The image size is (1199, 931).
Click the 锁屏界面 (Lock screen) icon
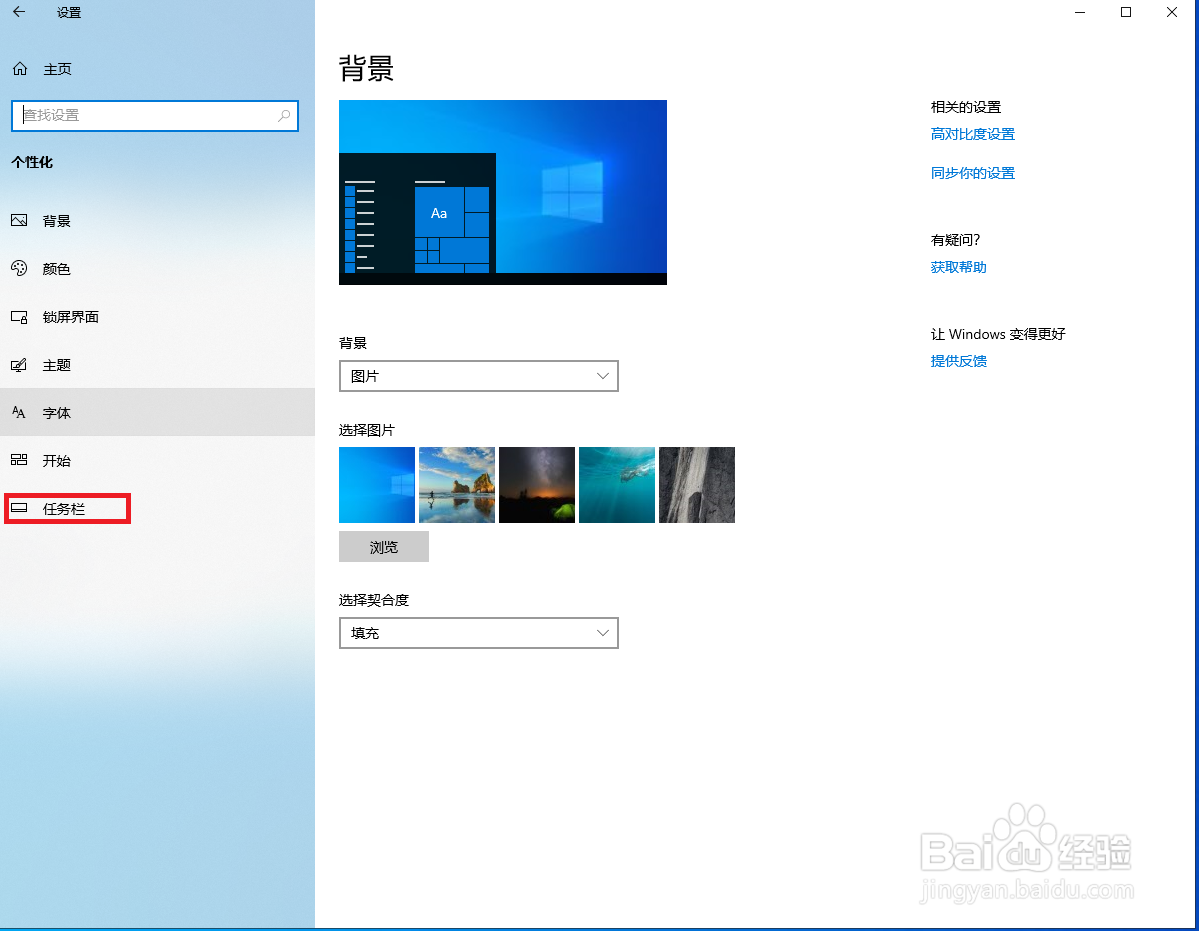tap(19, 317)
